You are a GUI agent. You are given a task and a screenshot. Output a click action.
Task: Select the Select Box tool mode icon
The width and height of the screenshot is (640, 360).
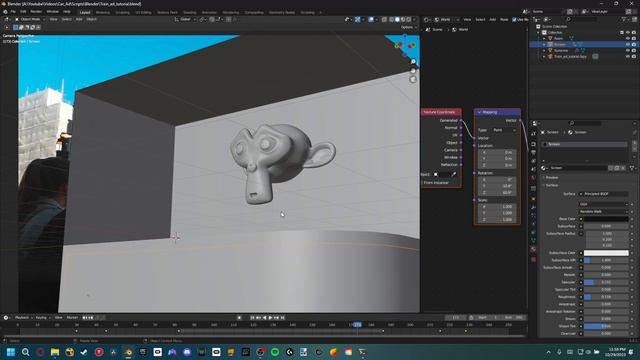16,27
